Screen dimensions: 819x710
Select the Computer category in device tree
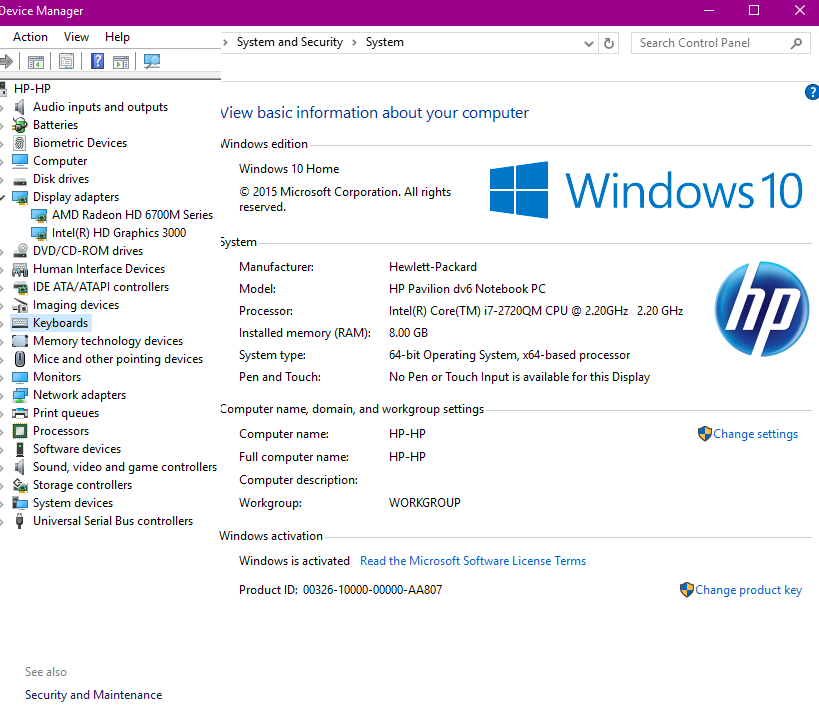[60, 161]
